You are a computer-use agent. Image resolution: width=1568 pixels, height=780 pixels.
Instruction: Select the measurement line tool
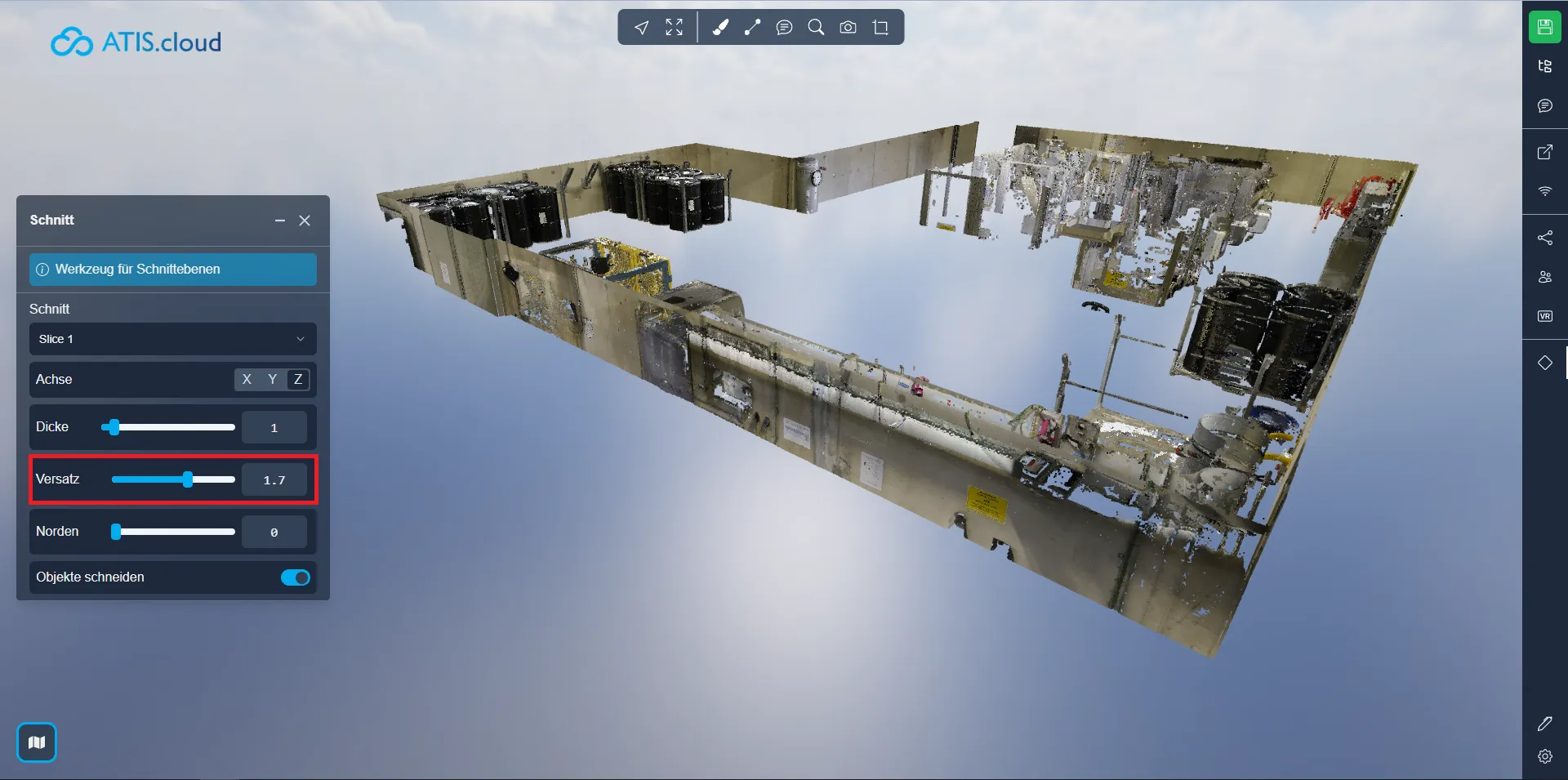[752, 28]
